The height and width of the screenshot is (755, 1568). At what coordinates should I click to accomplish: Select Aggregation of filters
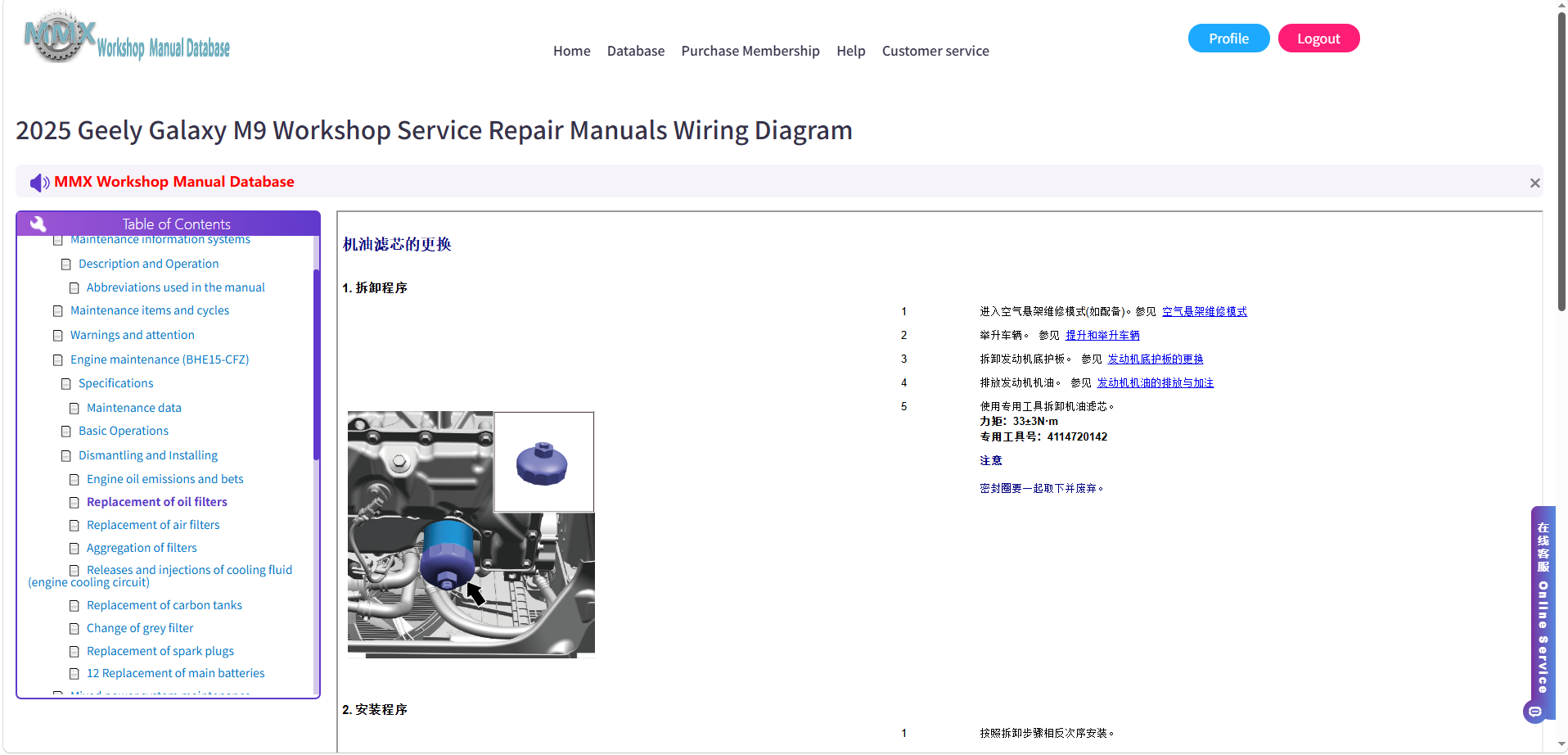coord(142,548)
